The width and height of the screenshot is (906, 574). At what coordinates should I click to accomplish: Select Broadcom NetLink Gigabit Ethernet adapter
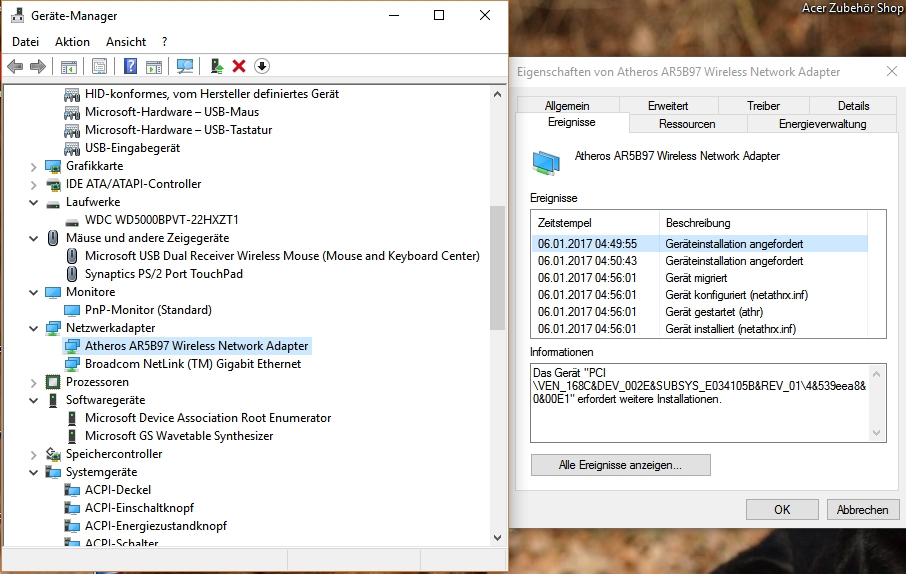(192, 364)
